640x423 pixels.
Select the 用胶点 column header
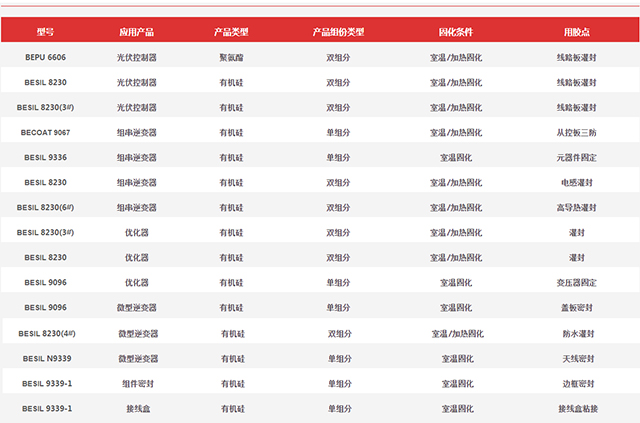pyautogui.click(x=576, y=32)
